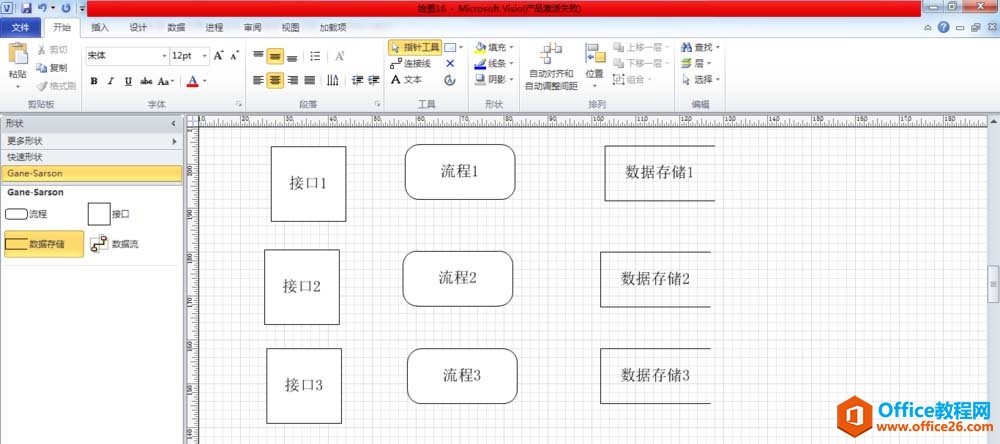
Task: Expand More Shapes (更多形状) menu
Action: [x=91, y=141]
